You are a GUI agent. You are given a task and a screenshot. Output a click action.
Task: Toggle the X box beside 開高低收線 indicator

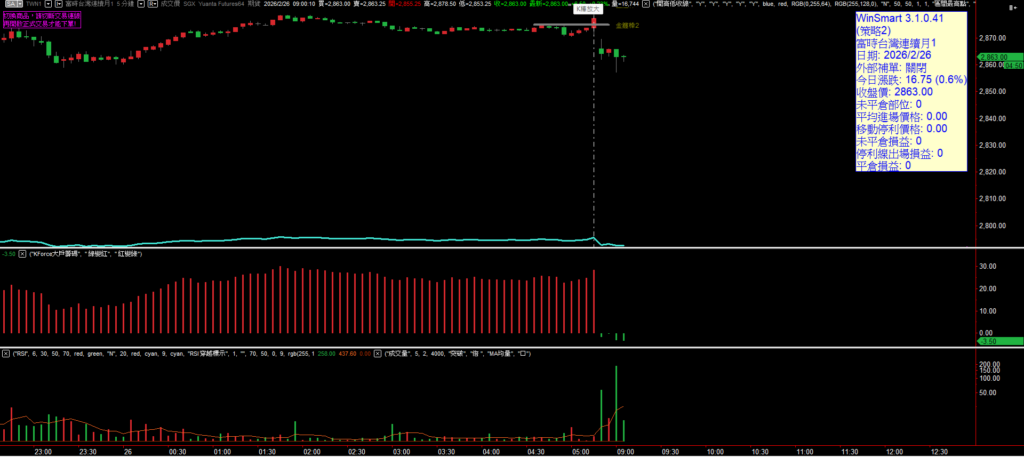(647, 4)
